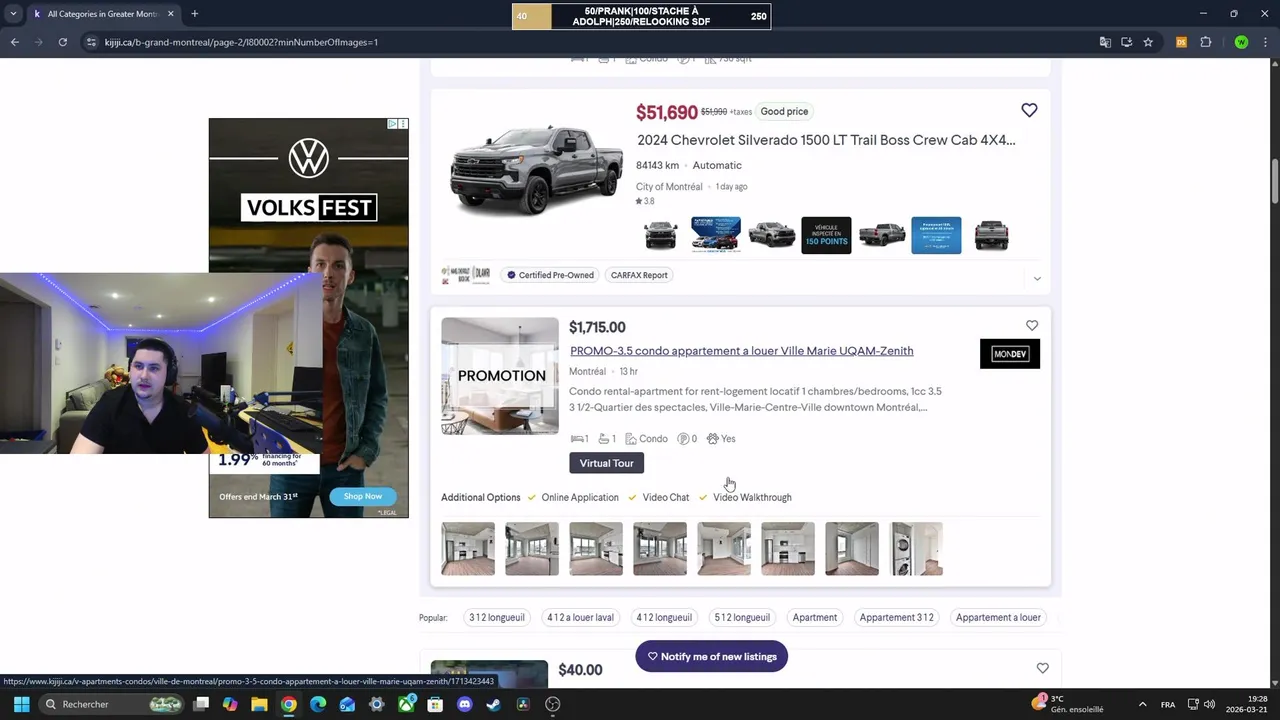This screenshot has width=1280, height=720.
Task: Click the FRA keyboard language indicator
Action: [x=1168, y=704]
